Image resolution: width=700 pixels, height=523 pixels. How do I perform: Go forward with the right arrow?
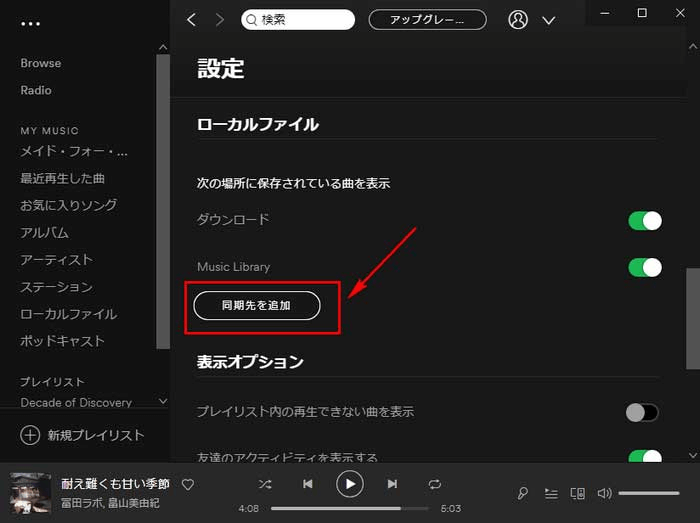click(219, 20)
